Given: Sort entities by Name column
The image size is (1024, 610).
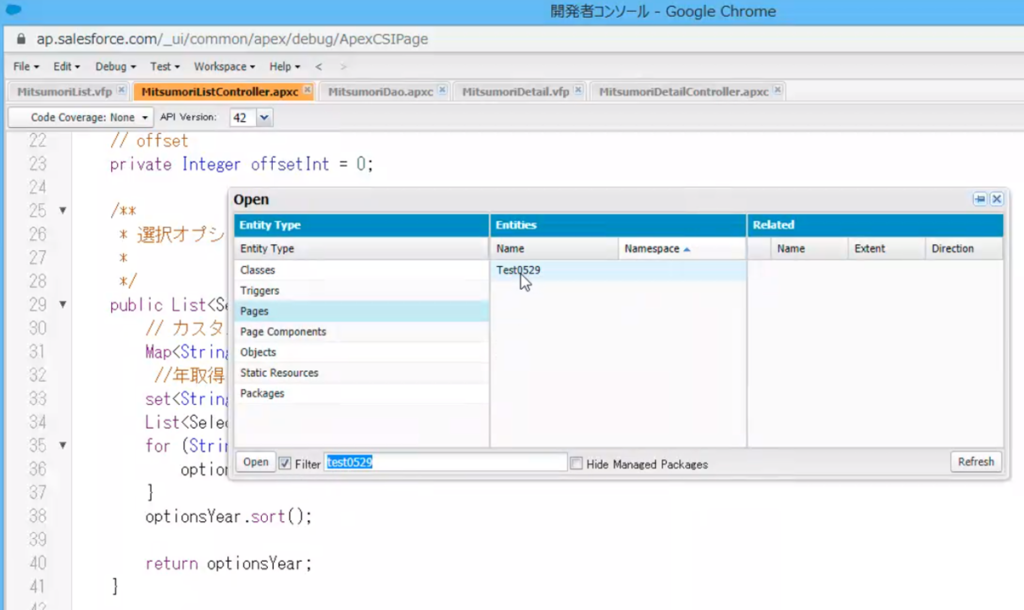Looking at the screenshot, I should tap(554, 249).
